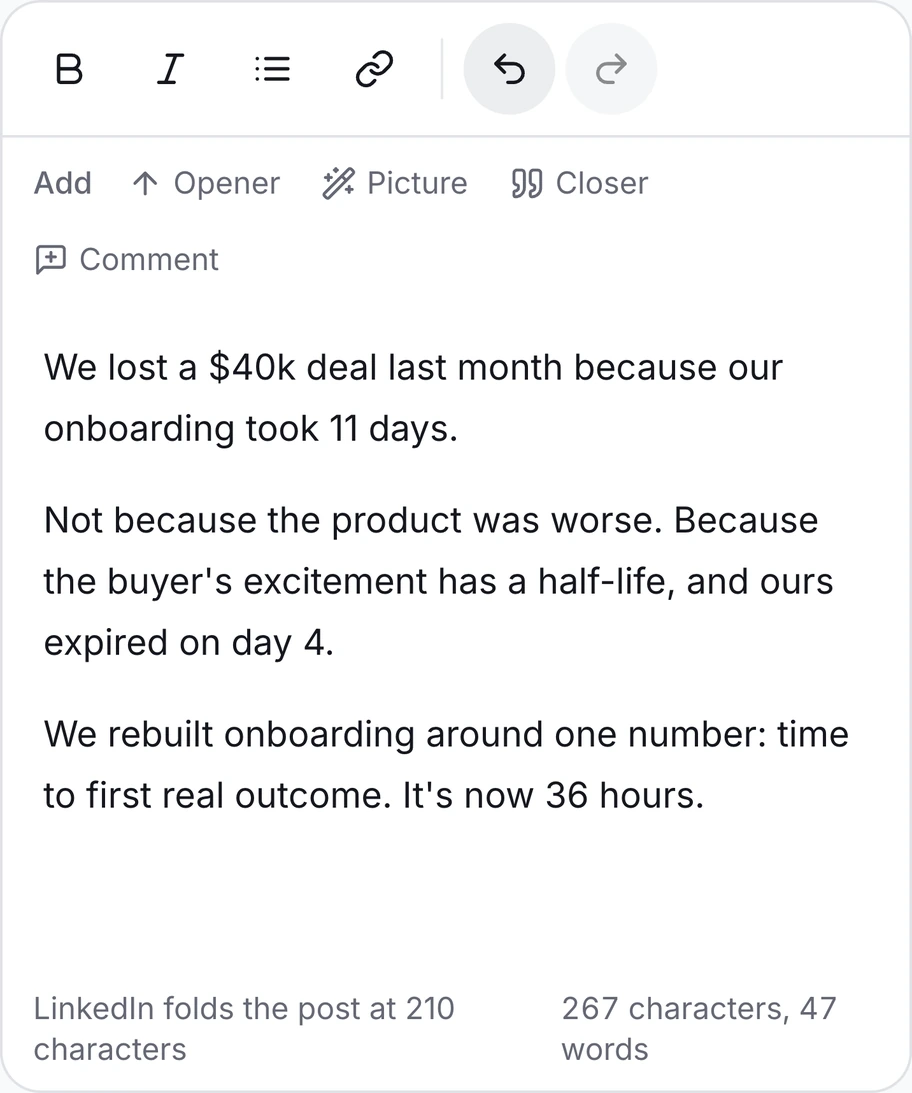Click in the paragraph about buyer's excitement

(x=438, y=581)
